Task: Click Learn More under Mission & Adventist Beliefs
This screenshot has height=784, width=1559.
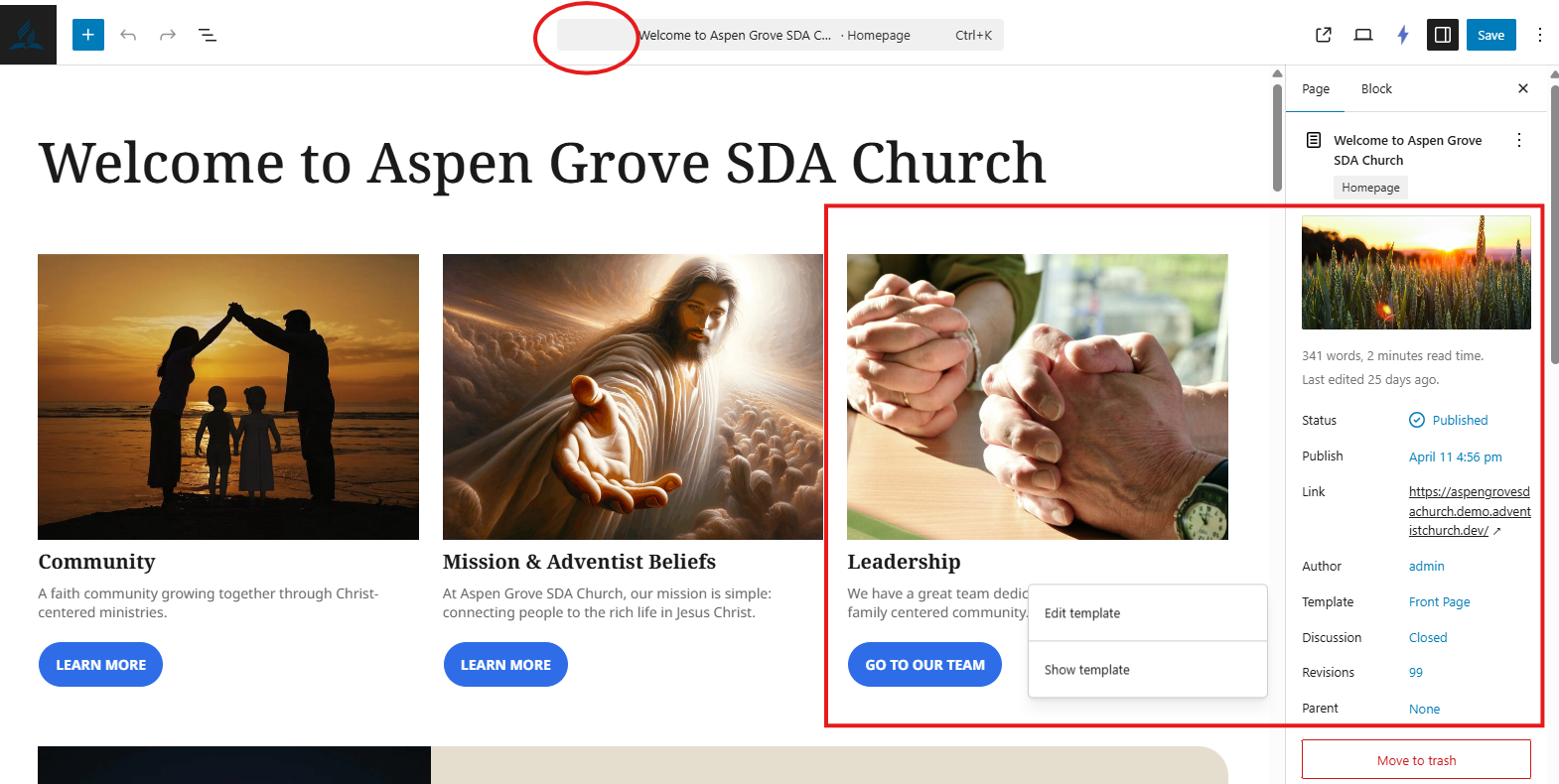Action: pos(505,665)
